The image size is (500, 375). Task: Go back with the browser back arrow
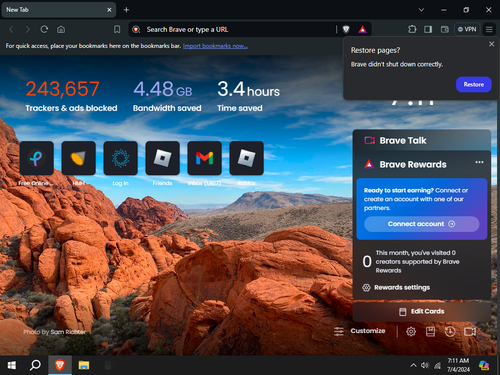point(12,30)
